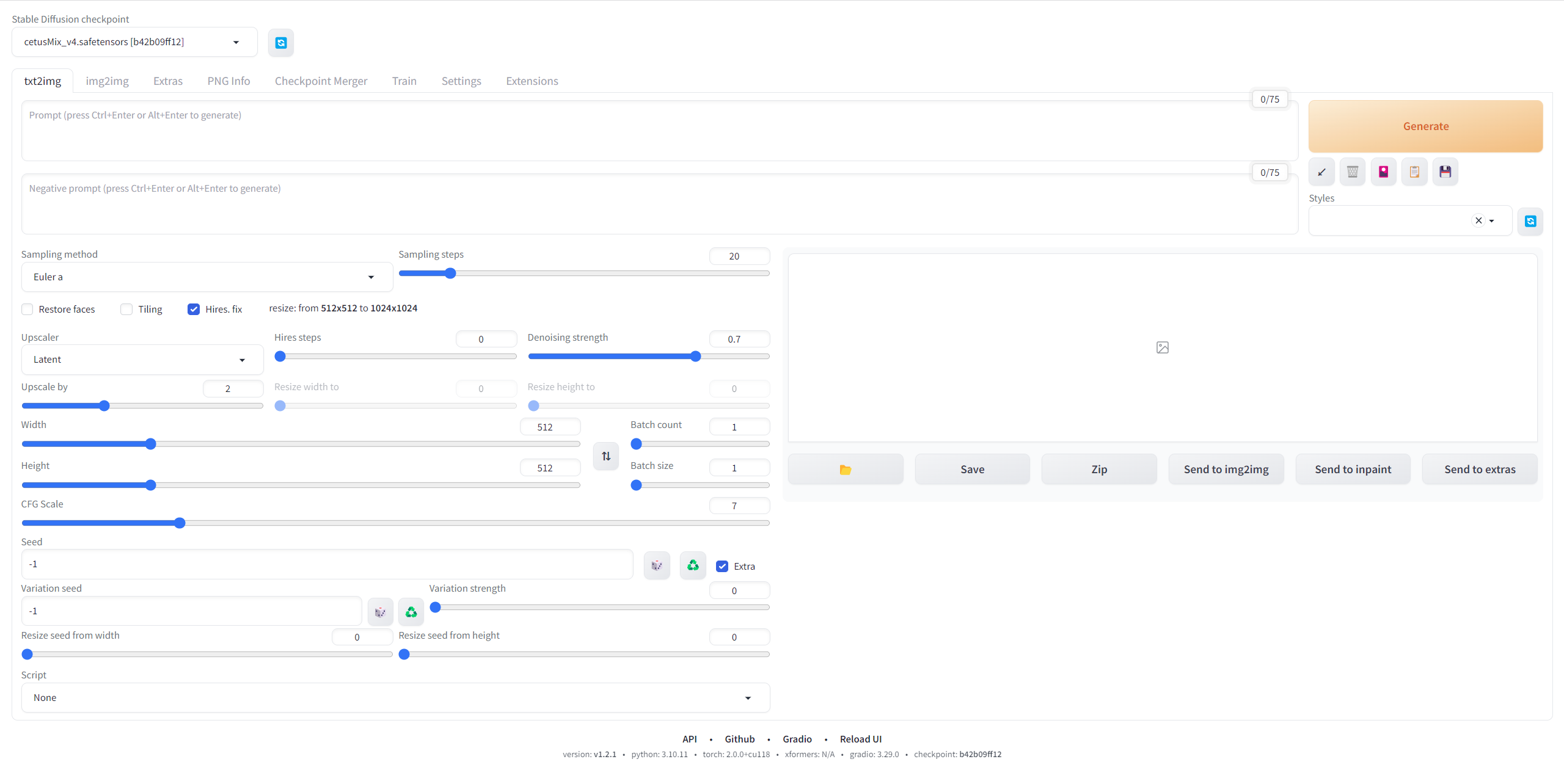Adjust the Batch count slider
1564x784 pixels.
tap(700, 444)
